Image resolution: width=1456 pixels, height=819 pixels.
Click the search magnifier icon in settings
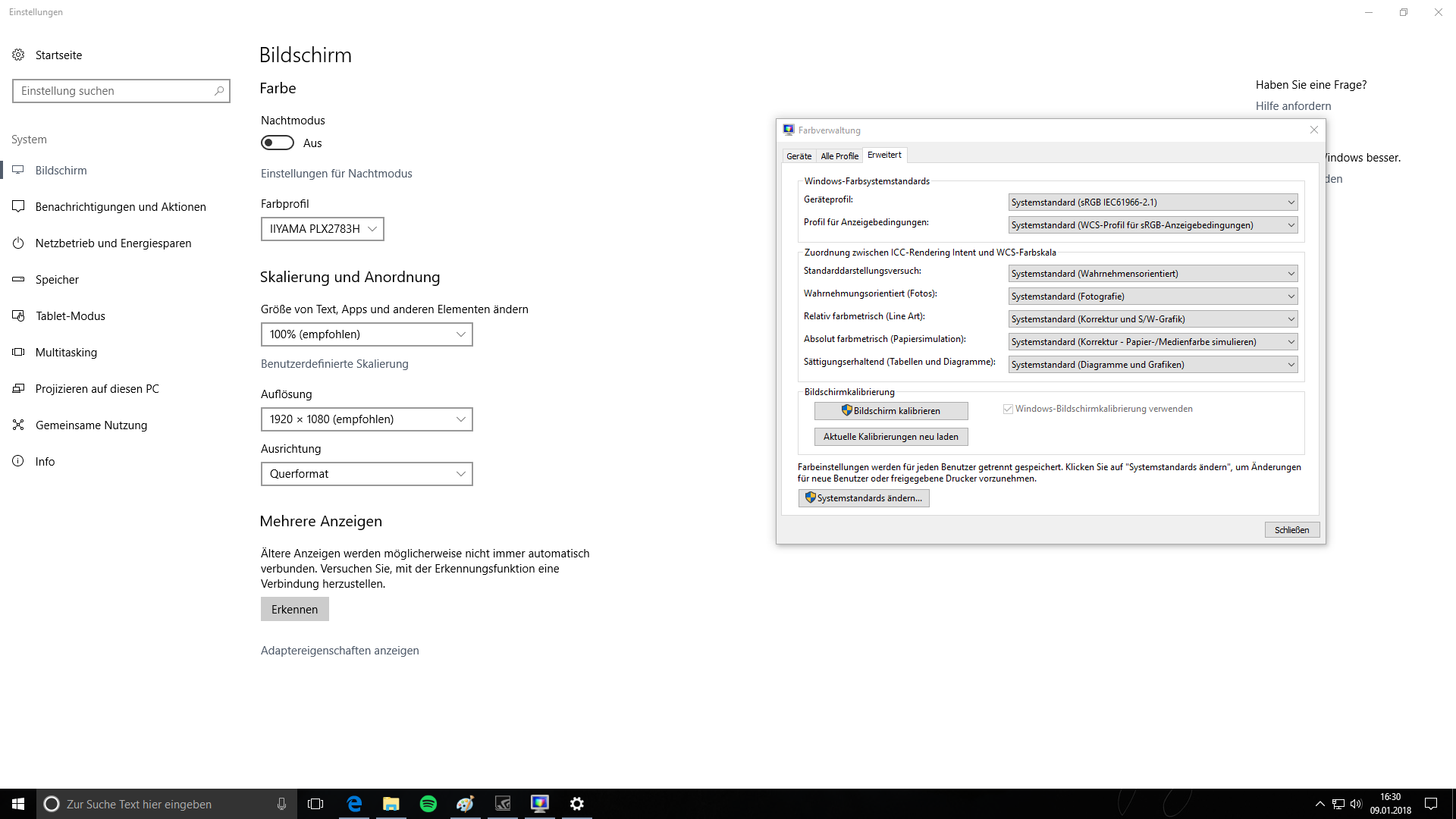[219, 91]
